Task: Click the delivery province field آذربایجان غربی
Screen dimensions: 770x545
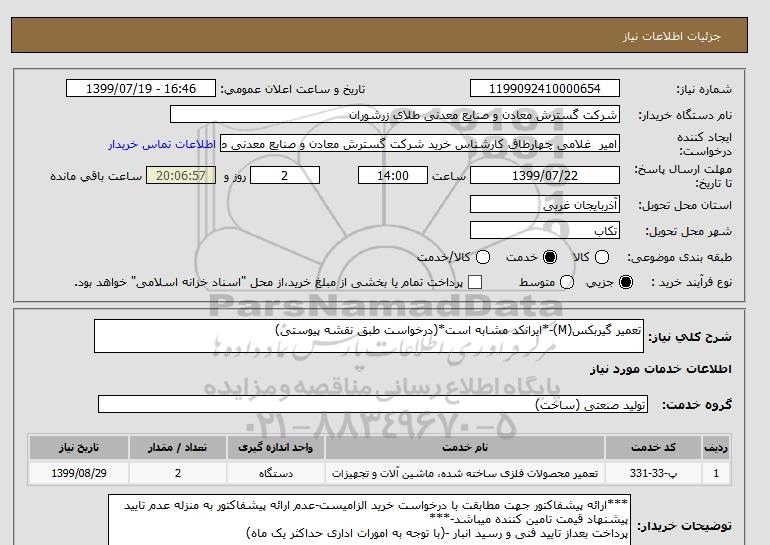Action: pyautogui.click(x=545, y=204)
